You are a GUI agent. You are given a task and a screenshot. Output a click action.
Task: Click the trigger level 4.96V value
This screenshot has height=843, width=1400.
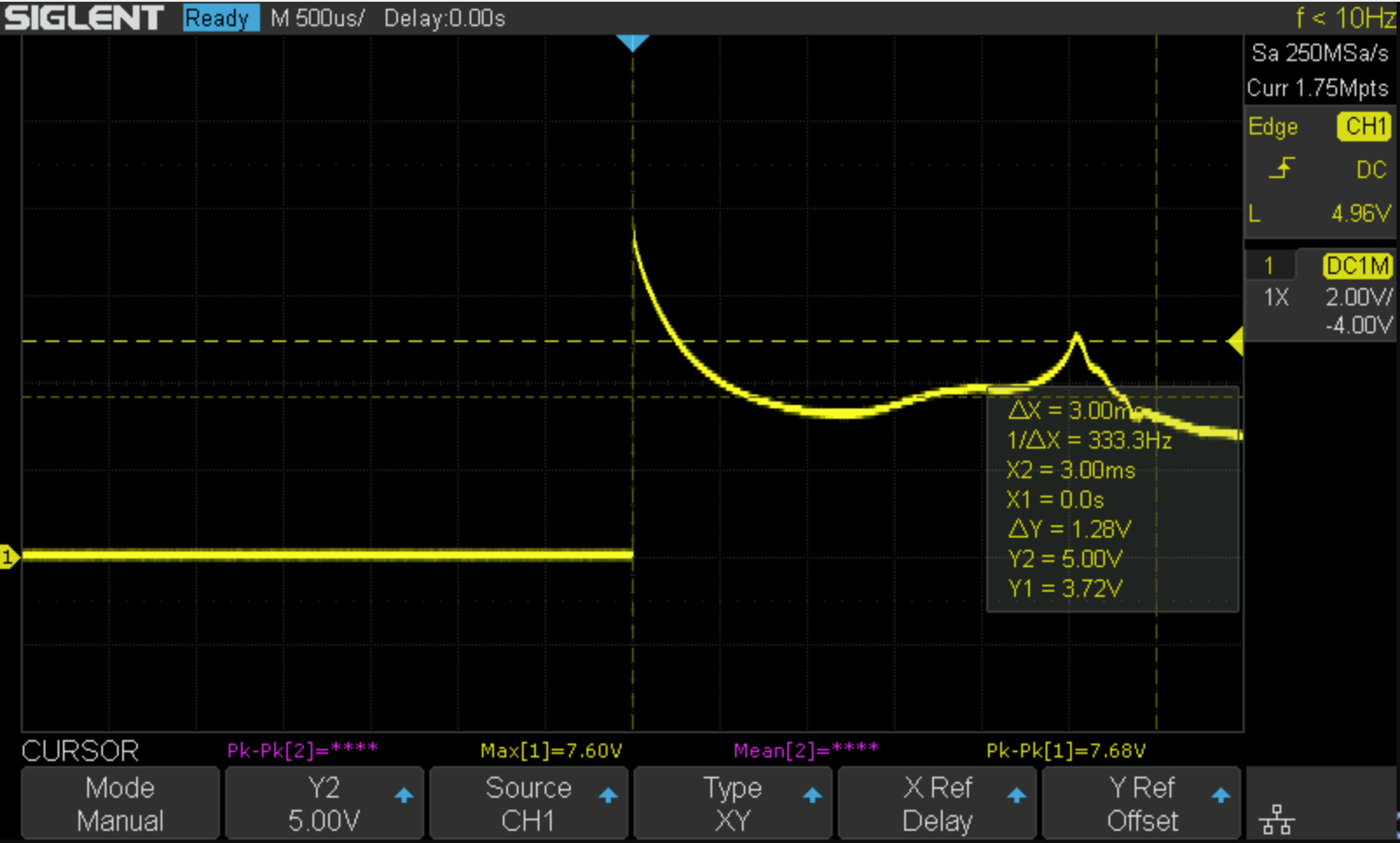[1361, 213]
